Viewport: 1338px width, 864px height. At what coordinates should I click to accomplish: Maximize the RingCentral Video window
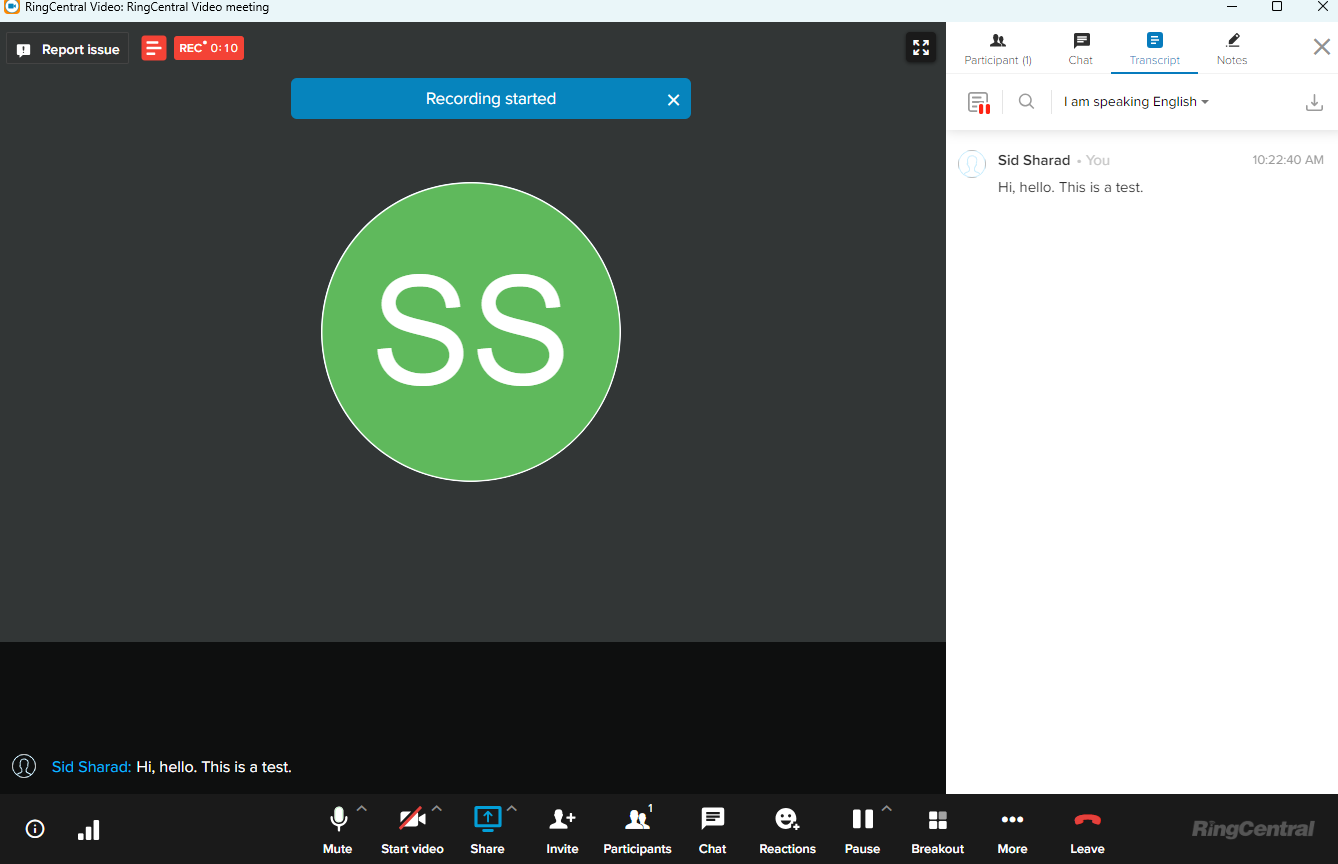(1277, 7)
